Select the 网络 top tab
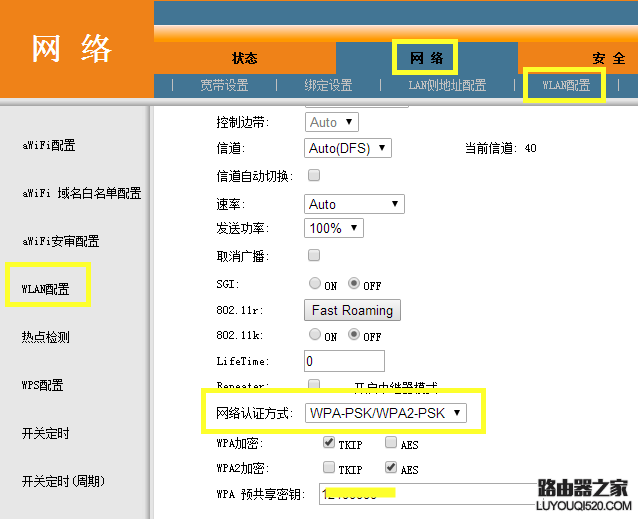The height and width of the screenshot is (519, 638). pyautogui.click(x=426, y=58)
